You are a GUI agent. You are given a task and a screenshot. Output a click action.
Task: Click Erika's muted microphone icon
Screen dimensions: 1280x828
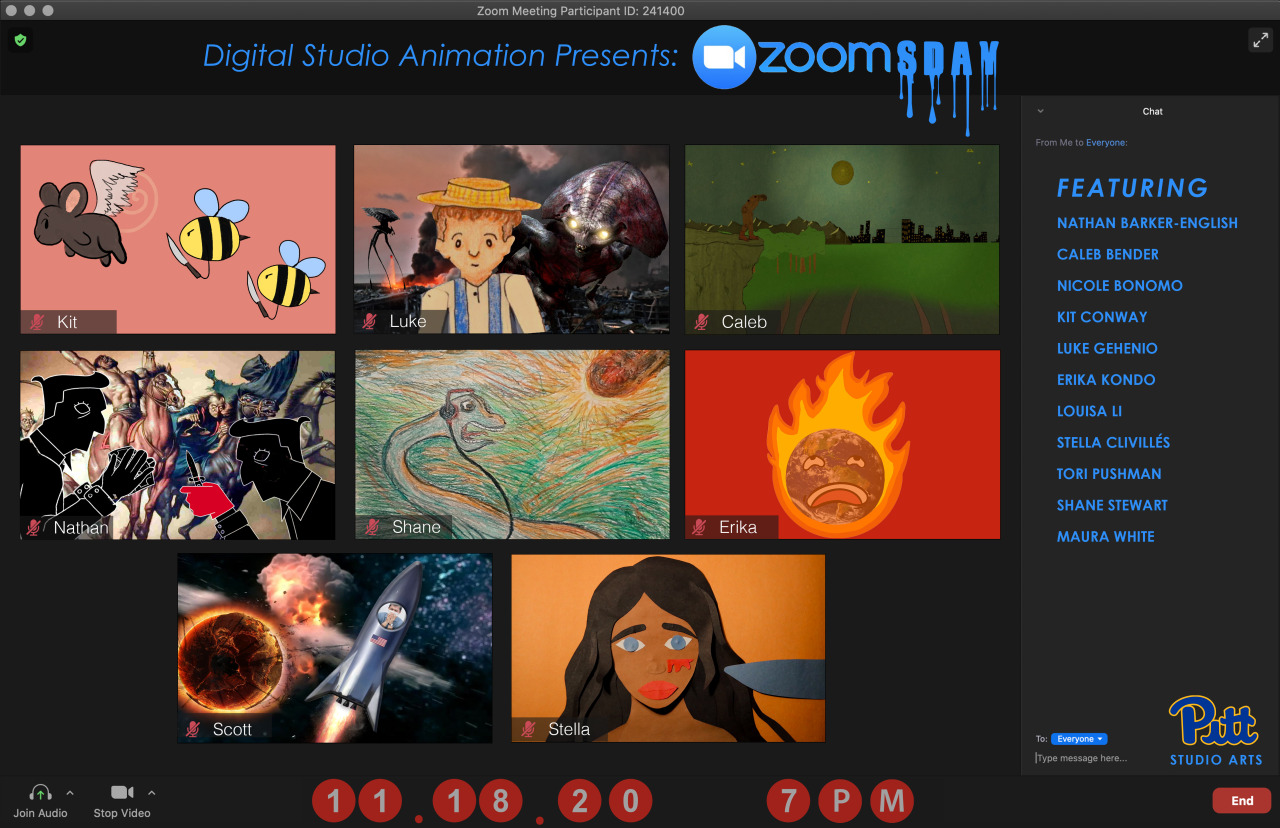pyautogui.click(x=700, y=527)
